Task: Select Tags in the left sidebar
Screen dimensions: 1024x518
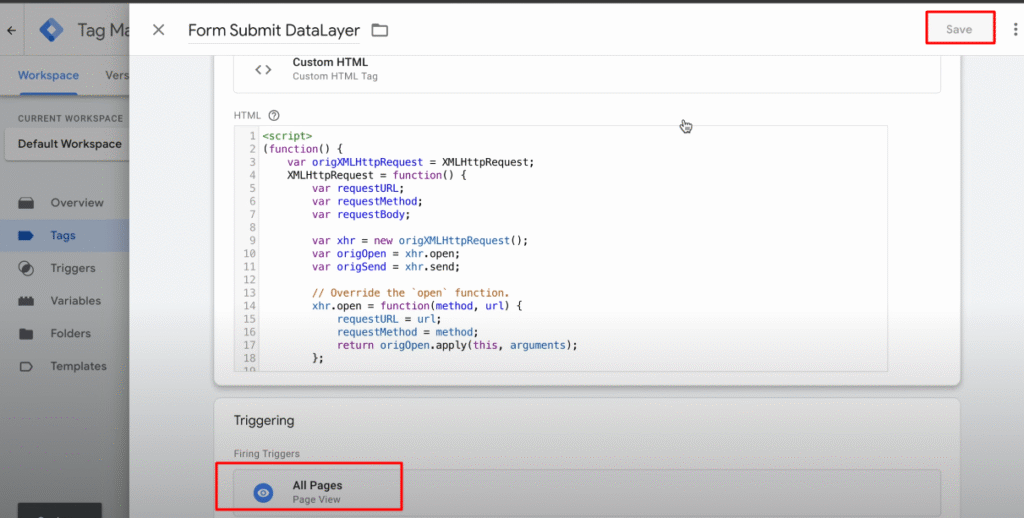Action: click(x=63, y=236)
